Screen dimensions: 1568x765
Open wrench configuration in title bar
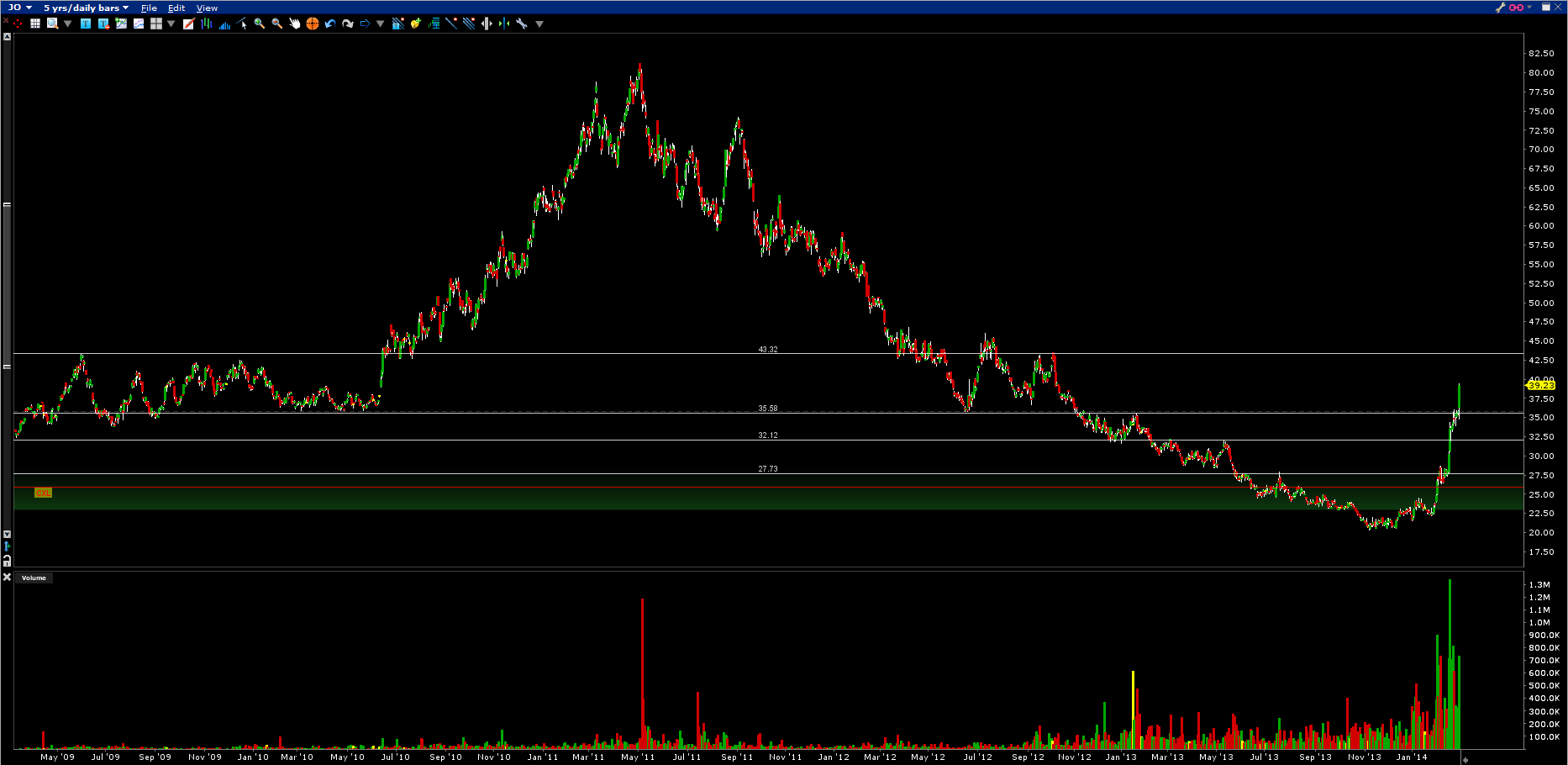[1500, 8]
